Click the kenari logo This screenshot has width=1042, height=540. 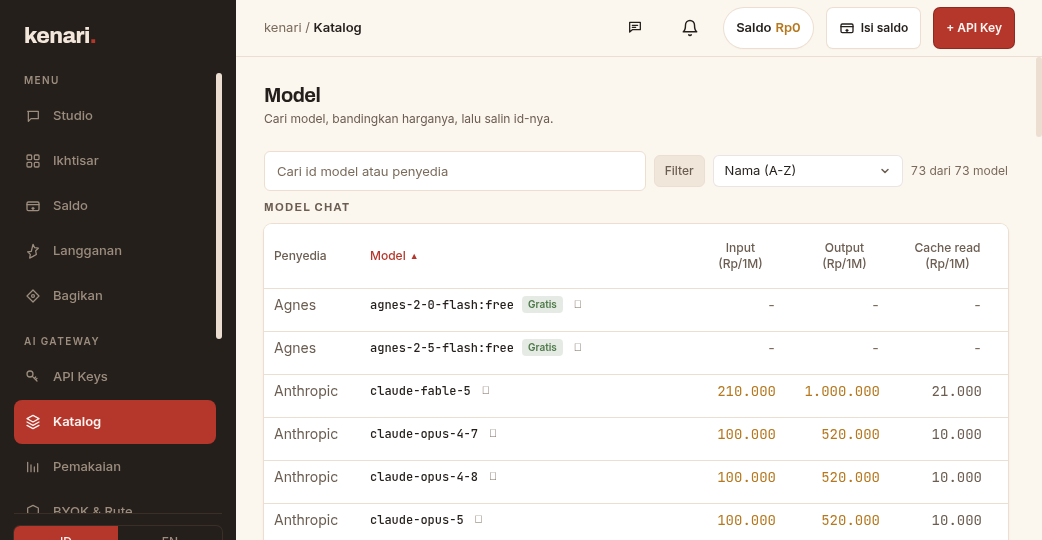[60, 35]
